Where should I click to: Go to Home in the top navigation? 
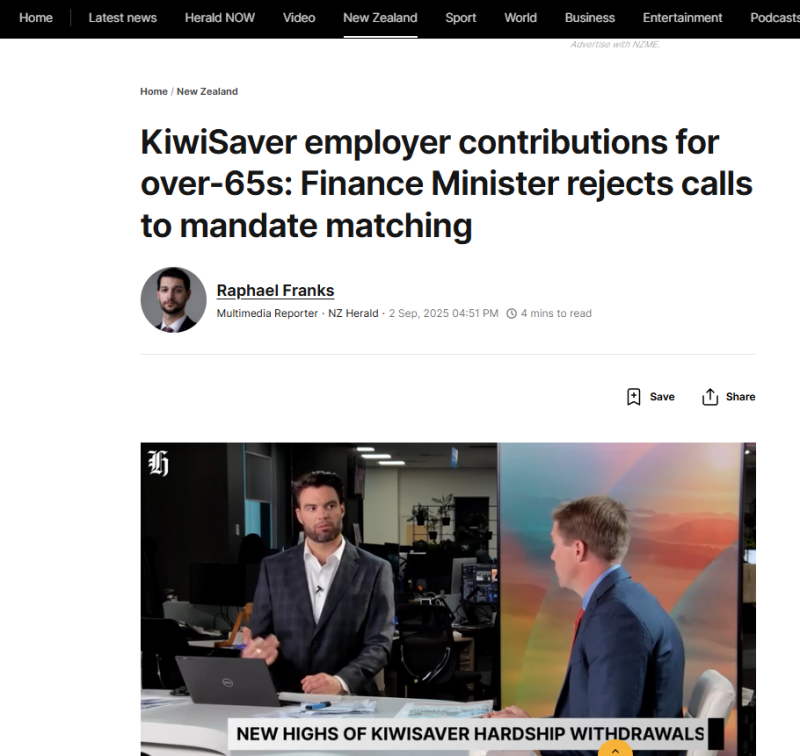click(36, 18)
